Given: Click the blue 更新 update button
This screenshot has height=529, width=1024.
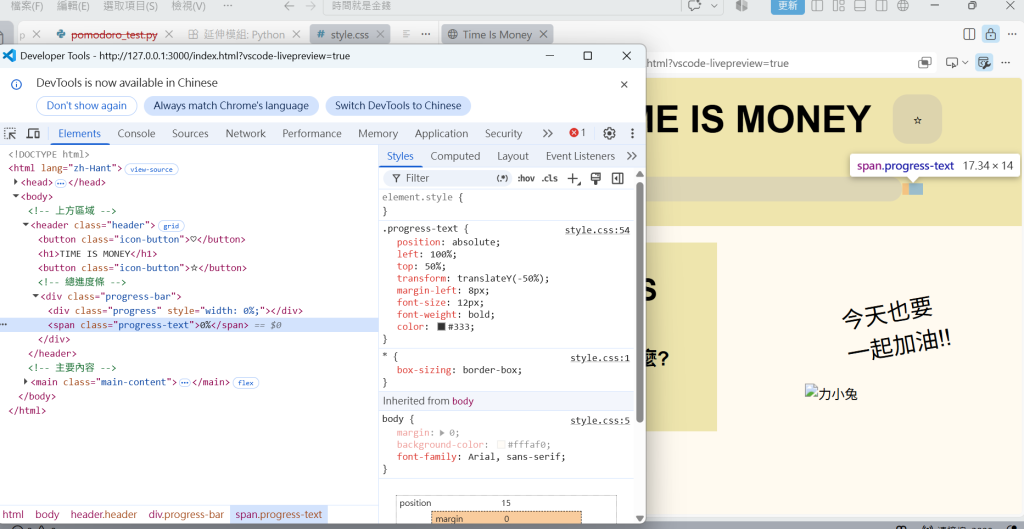Looking at the screenshot, I should [x=788, y=6].
